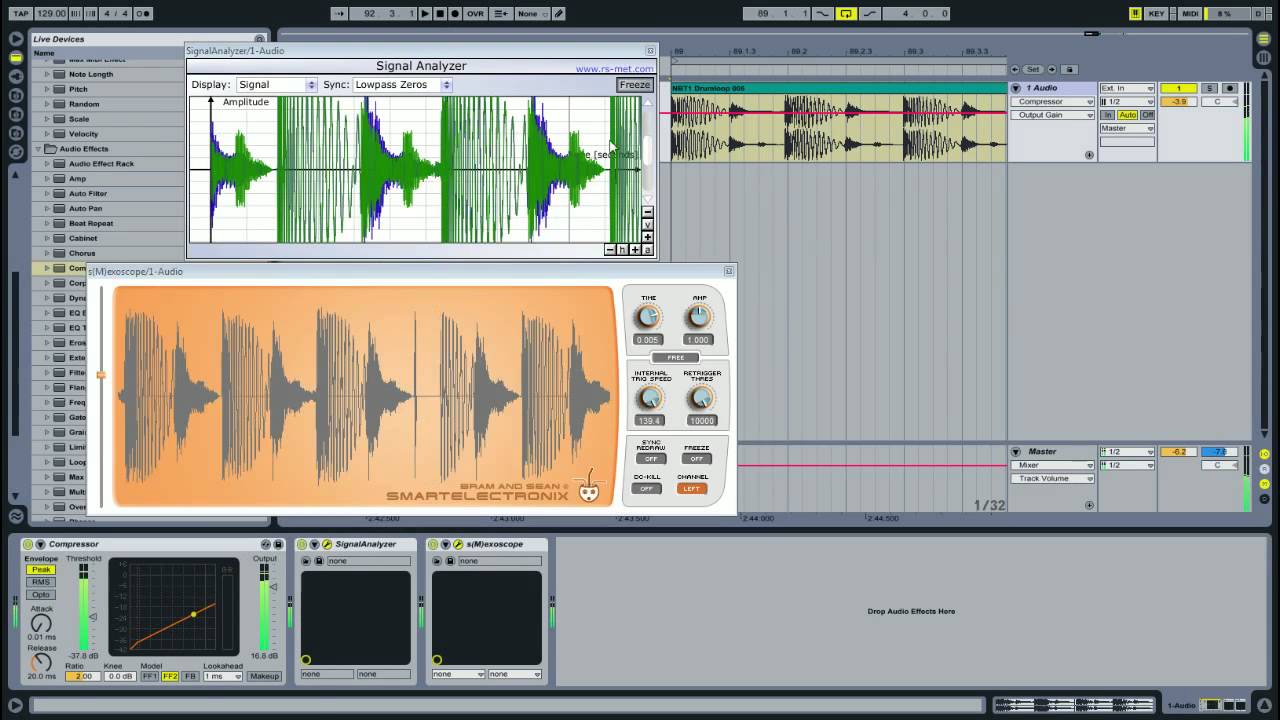Click the Makeup button in Compressor

[264, 677]
